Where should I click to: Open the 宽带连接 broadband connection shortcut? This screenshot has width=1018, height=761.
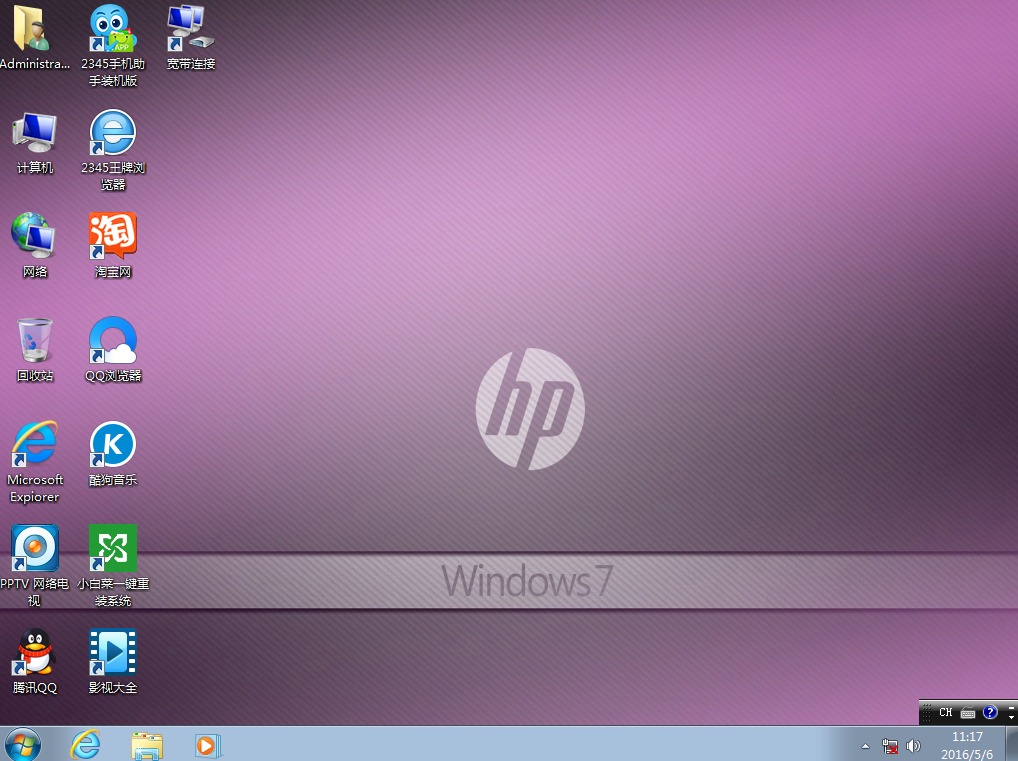[x=190, y=38]
